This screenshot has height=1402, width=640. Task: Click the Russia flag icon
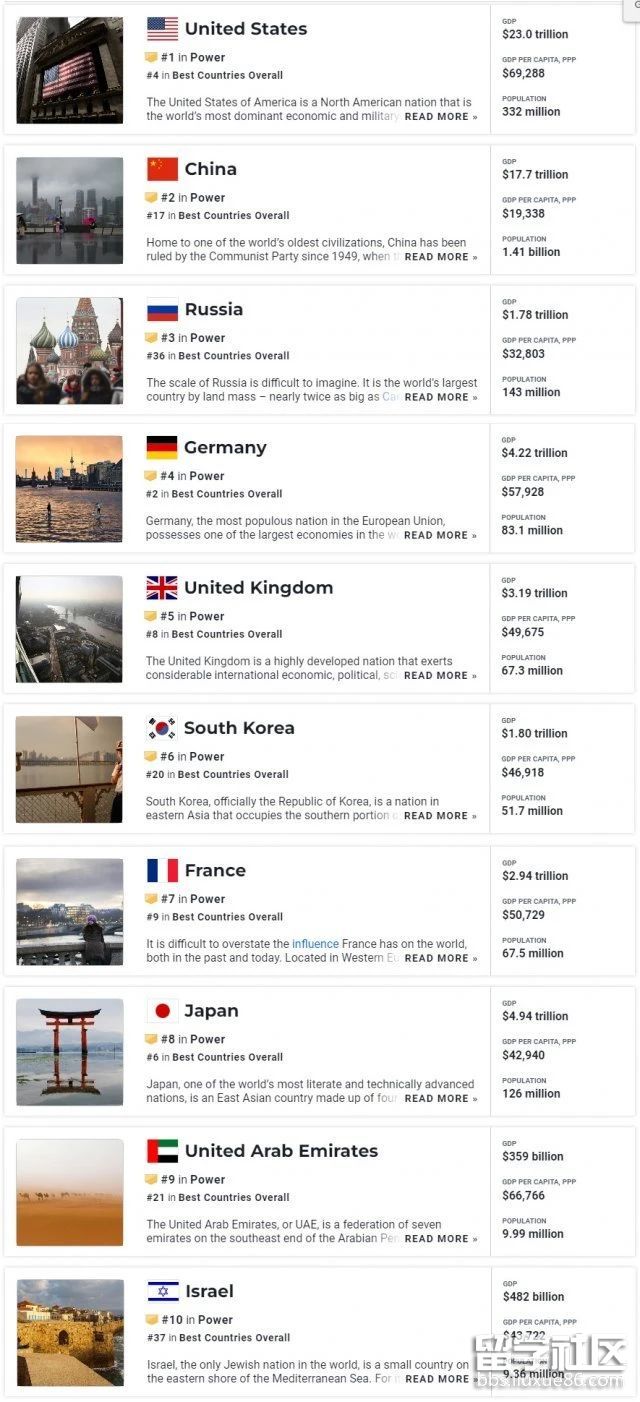point(162,309)
